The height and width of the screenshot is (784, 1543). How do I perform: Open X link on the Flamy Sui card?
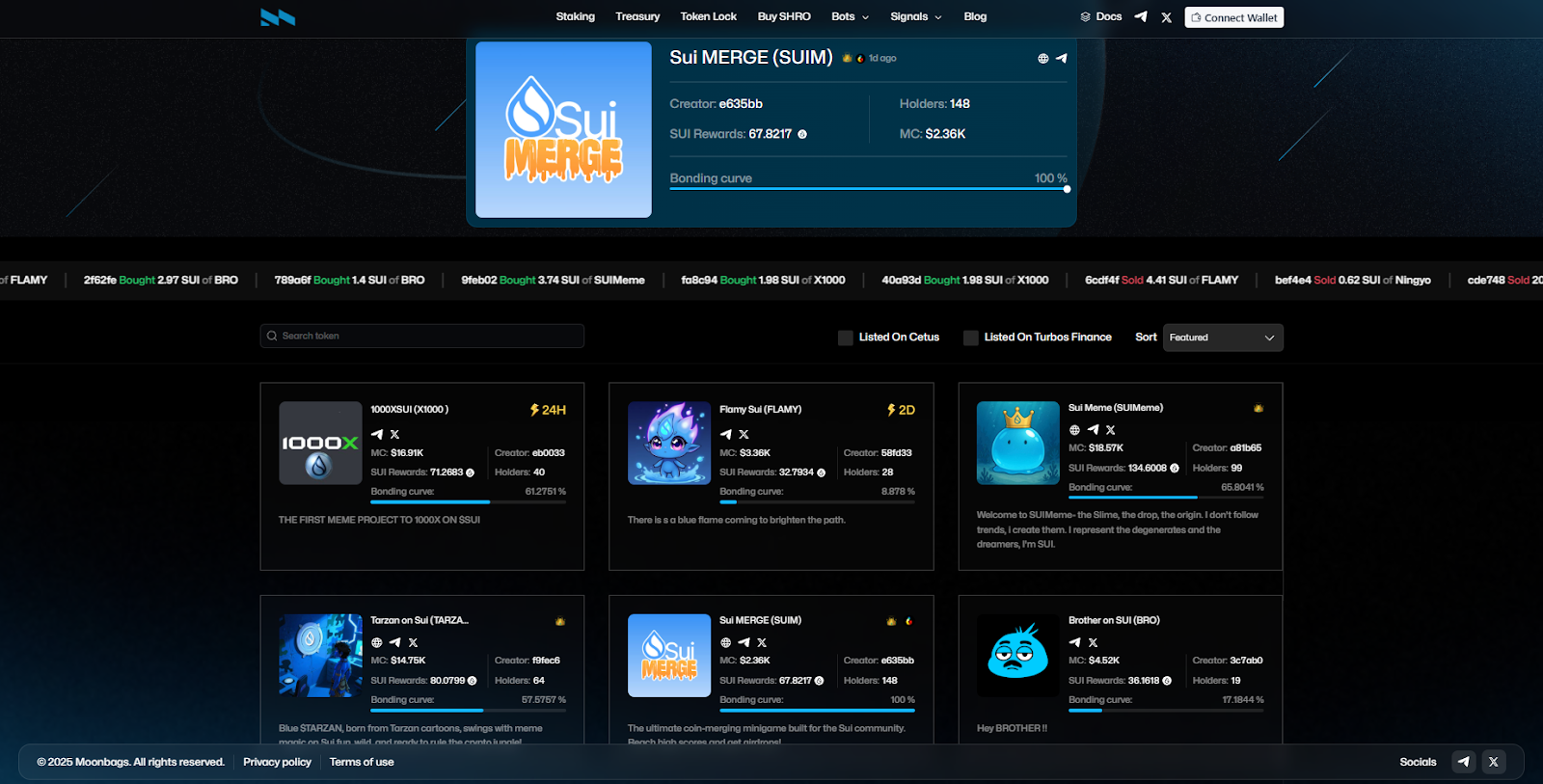click(744, 435)
